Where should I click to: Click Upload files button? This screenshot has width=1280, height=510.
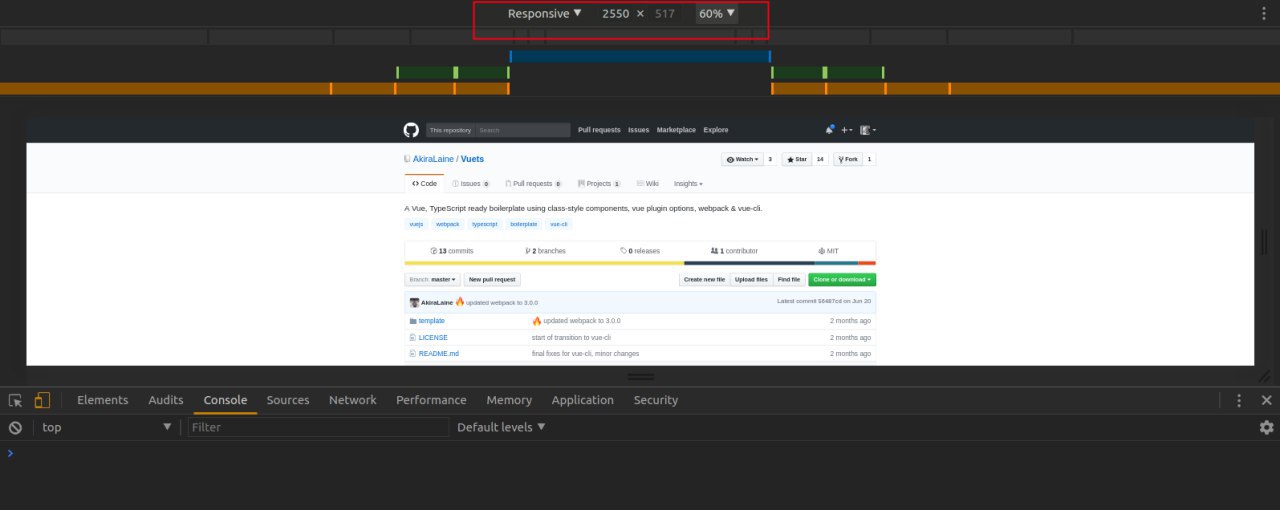coord(751,280)
